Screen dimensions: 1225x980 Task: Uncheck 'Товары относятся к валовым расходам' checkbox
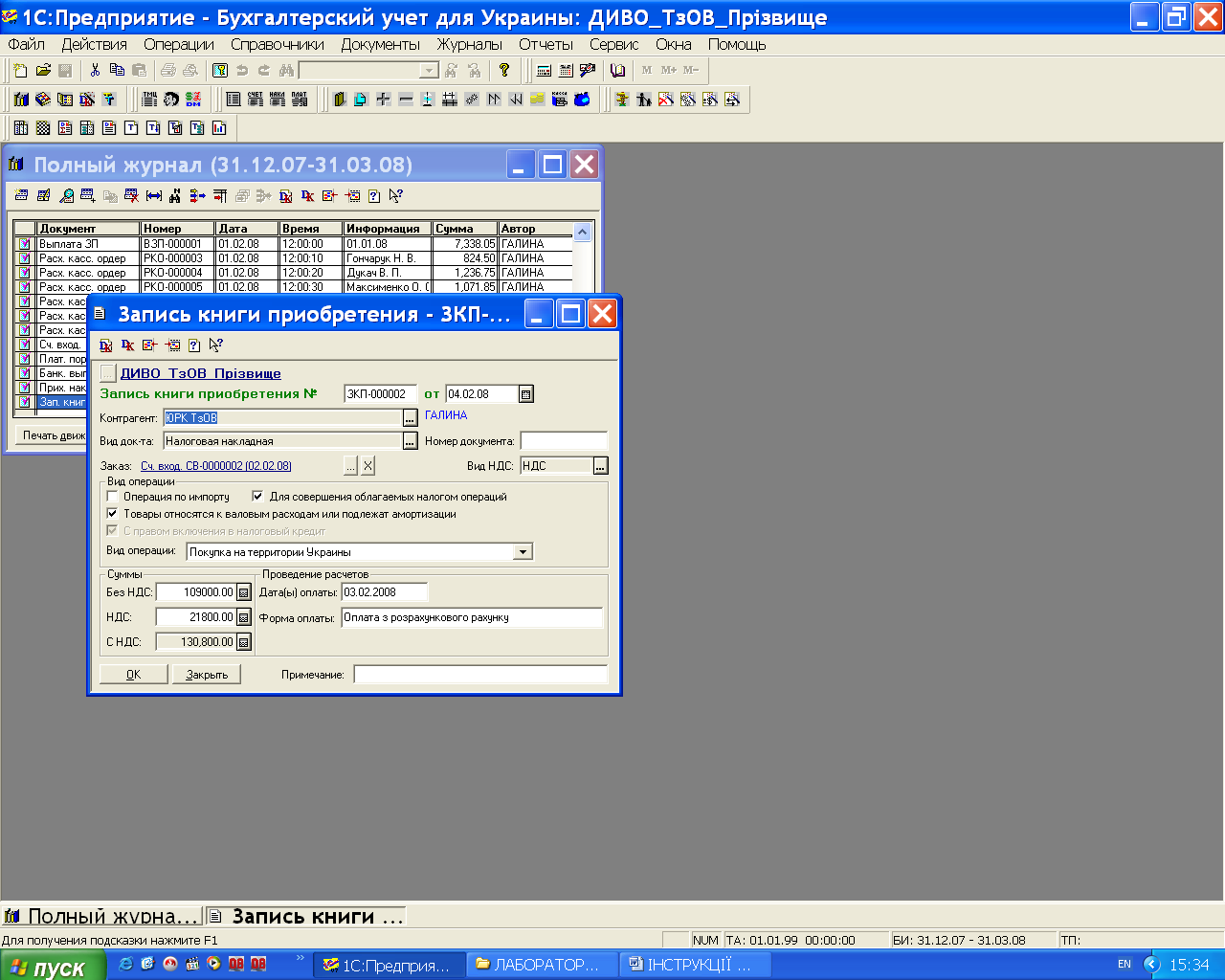113,514
